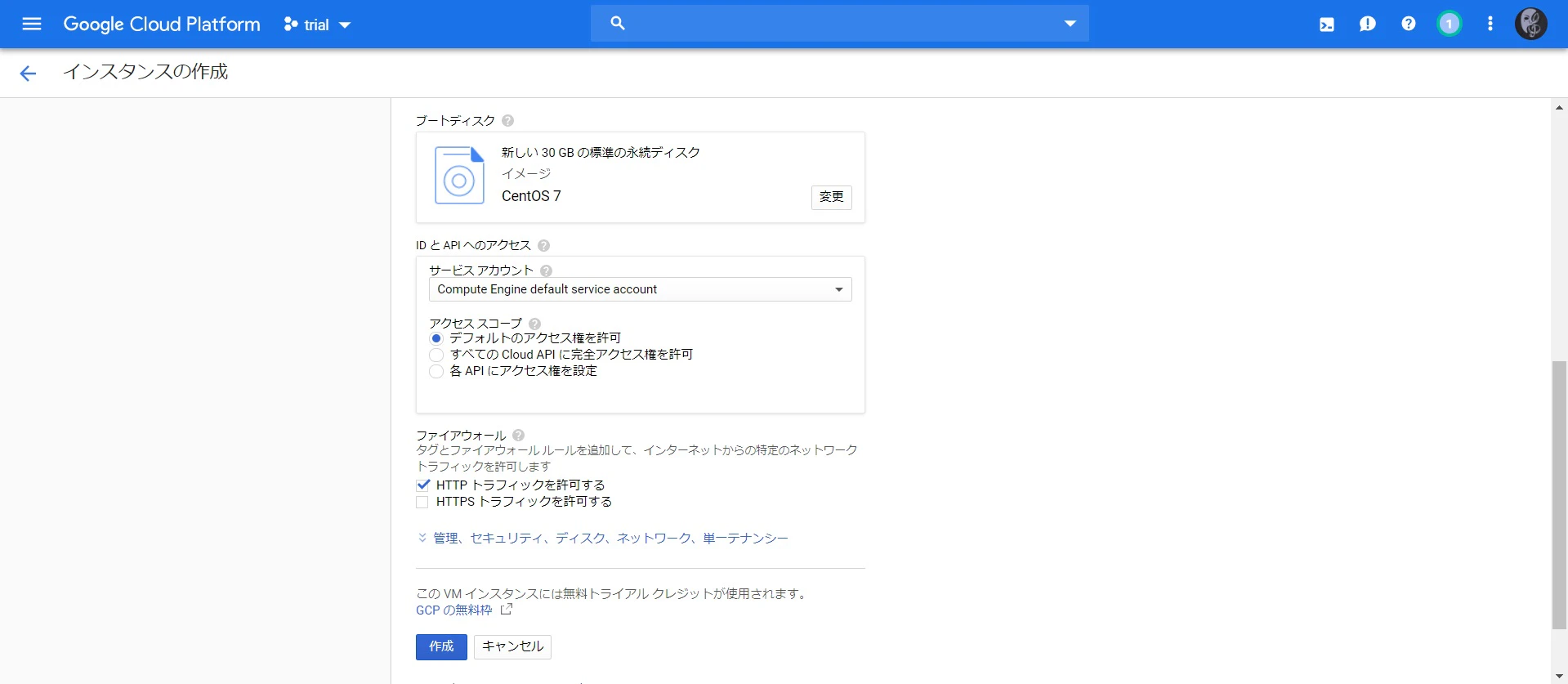Open notifications badge showing 1

click(1450, 24)
